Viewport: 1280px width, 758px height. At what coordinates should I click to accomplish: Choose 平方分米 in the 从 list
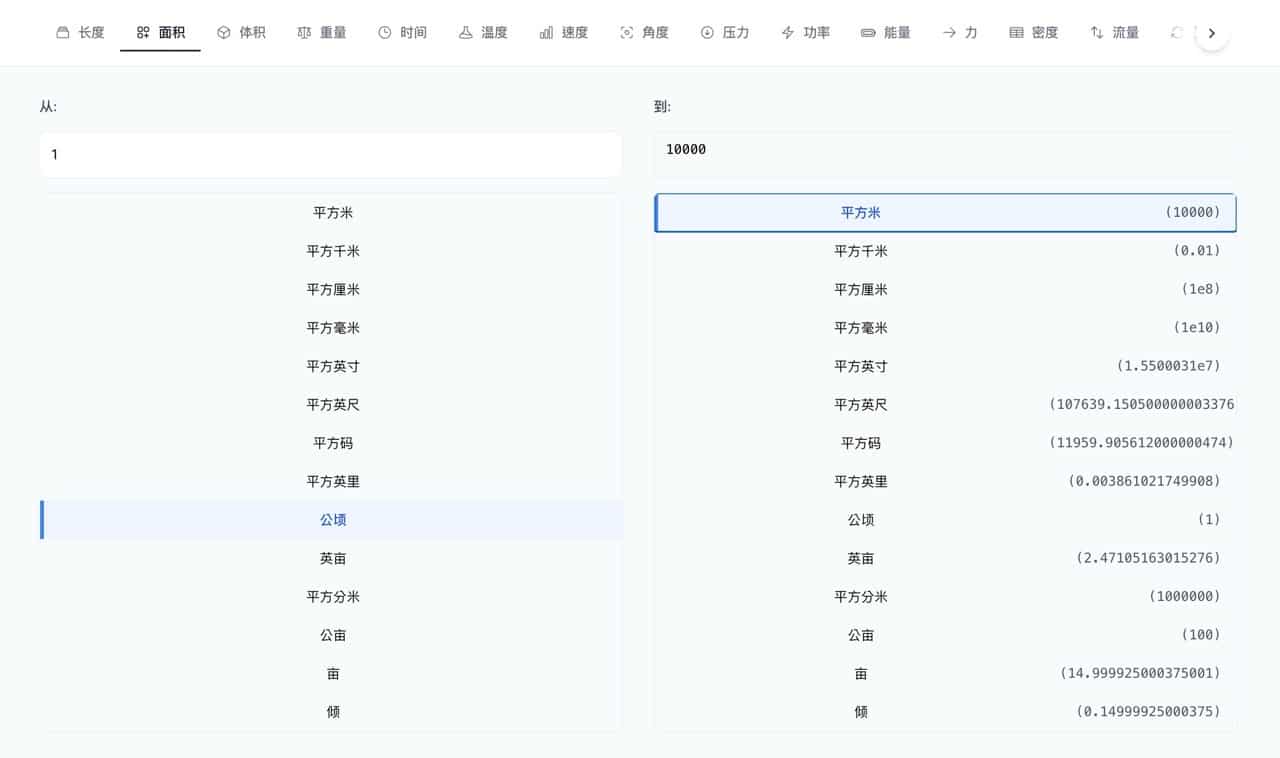pyautogui.click(x=331, y=597)
